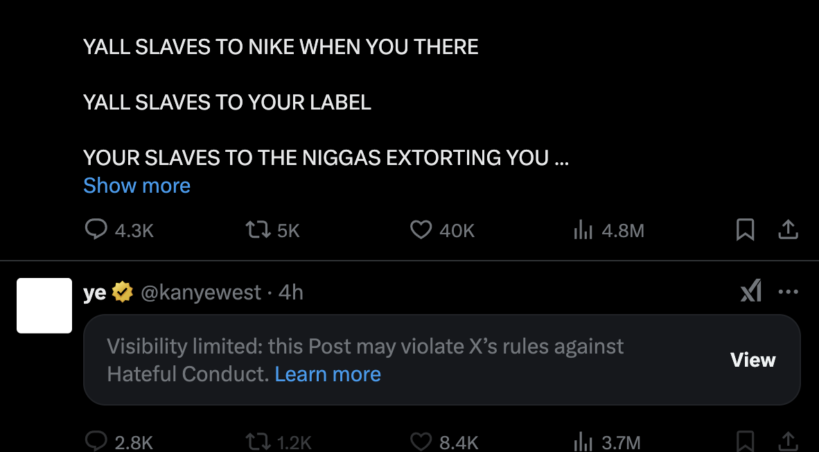Open ye's profile via display name
Viewport: 819px width, 452px height.
(94, 292)
